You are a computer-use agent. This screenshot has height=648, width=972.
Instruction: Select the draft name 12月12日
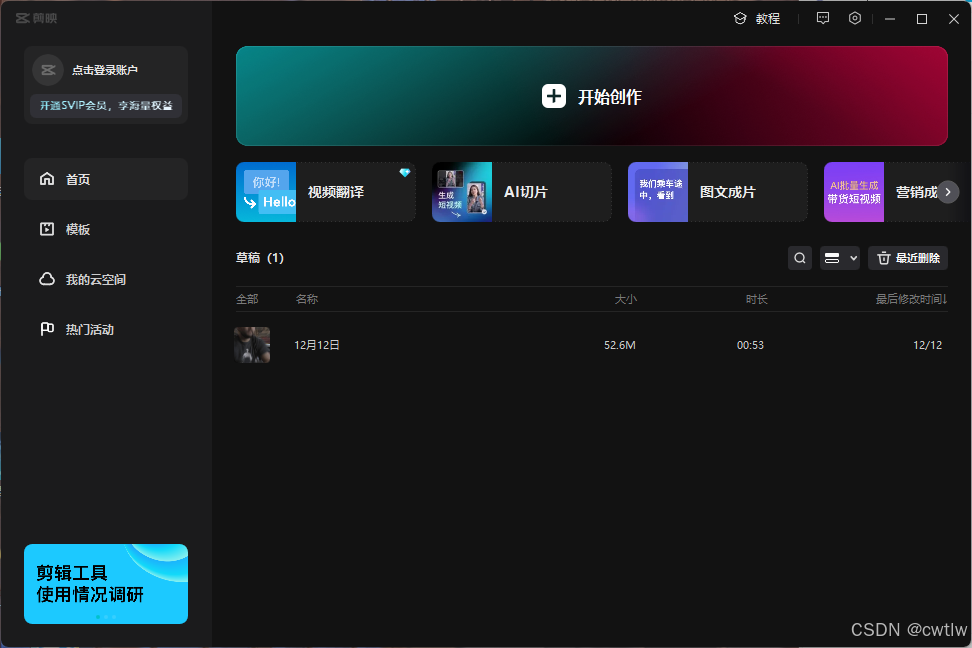click(317, 345)
